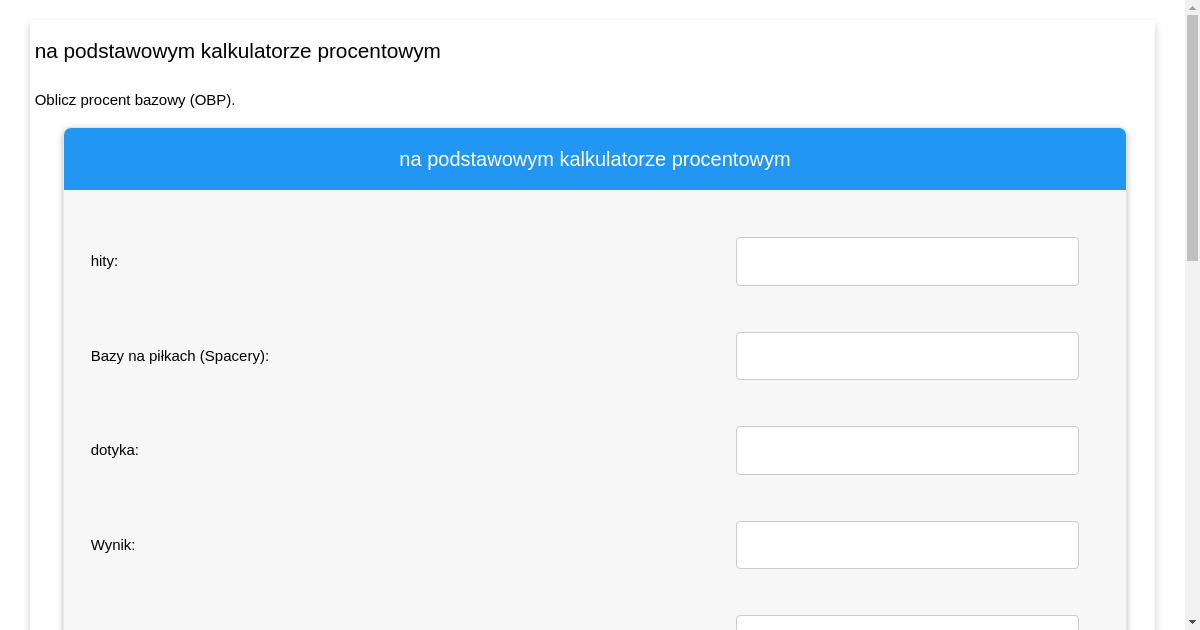Select the hity field label
This screenshot has height=630, width=1200.
coord(104,261)
